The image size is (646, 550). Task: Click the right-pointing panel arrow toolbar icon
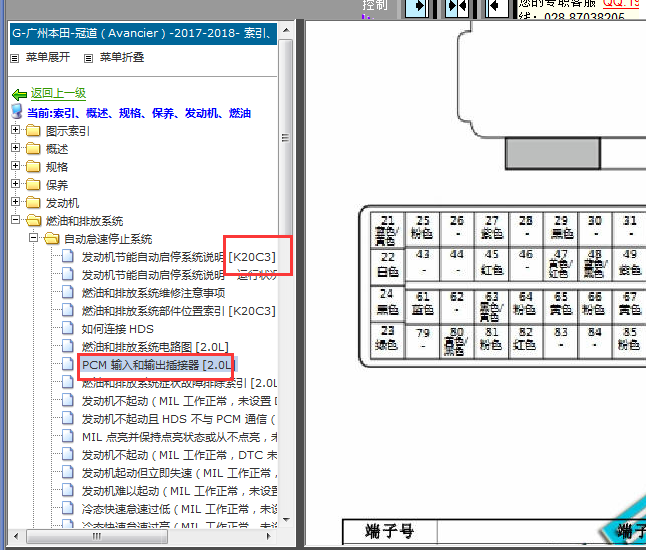417,7
